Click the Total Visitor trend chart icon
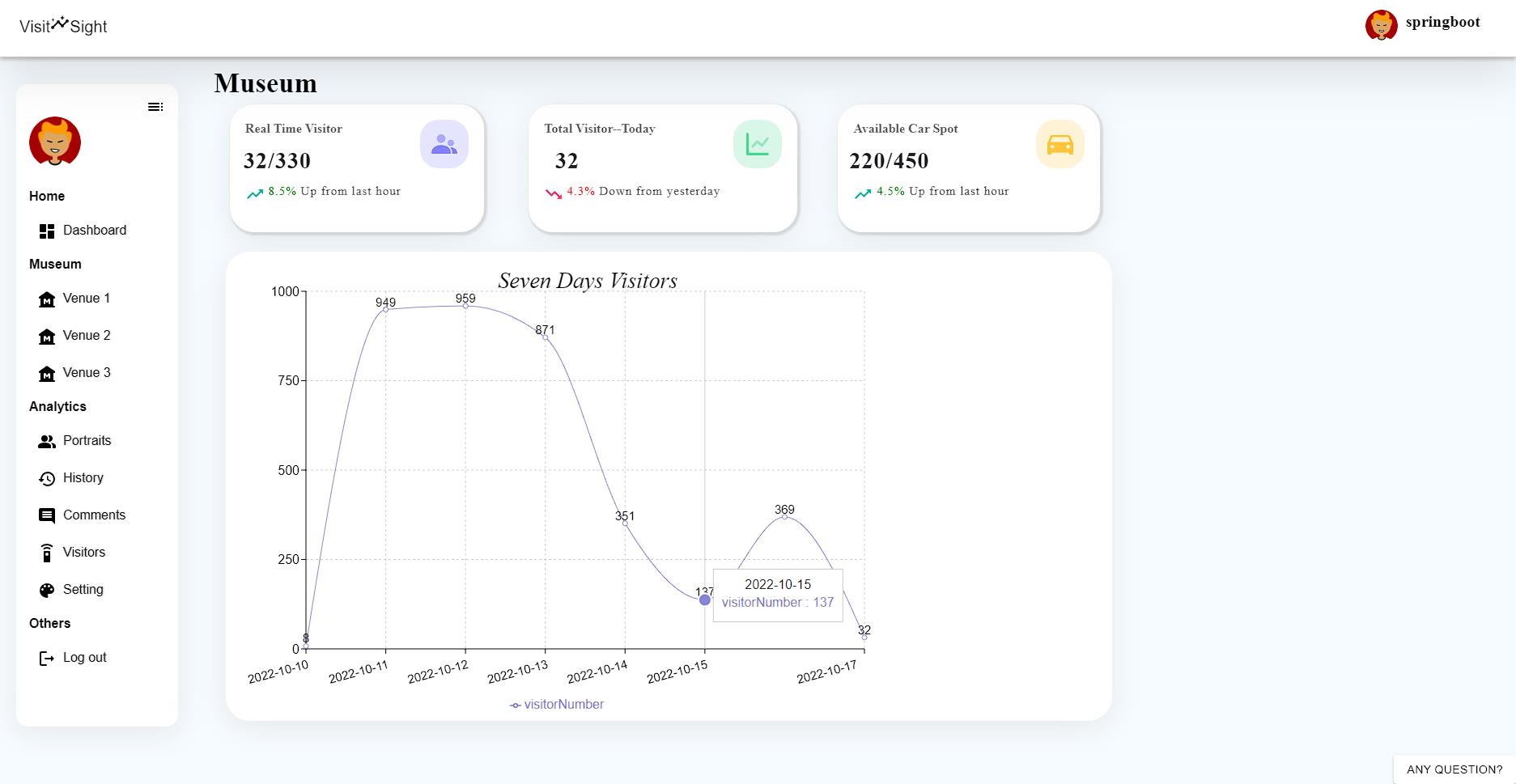This screenshot has height=784, width=1516. click(x=758, y=143)
